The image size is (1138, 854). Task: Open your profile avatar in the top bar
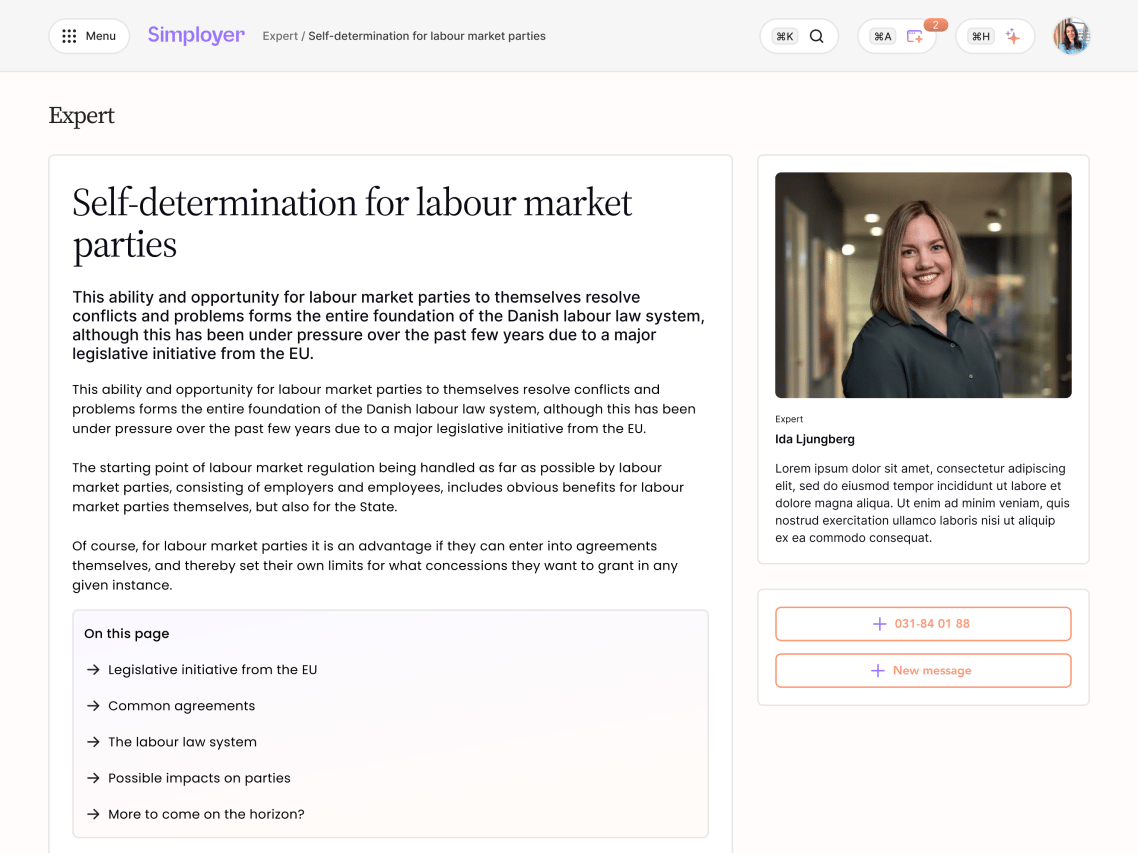1071,35
